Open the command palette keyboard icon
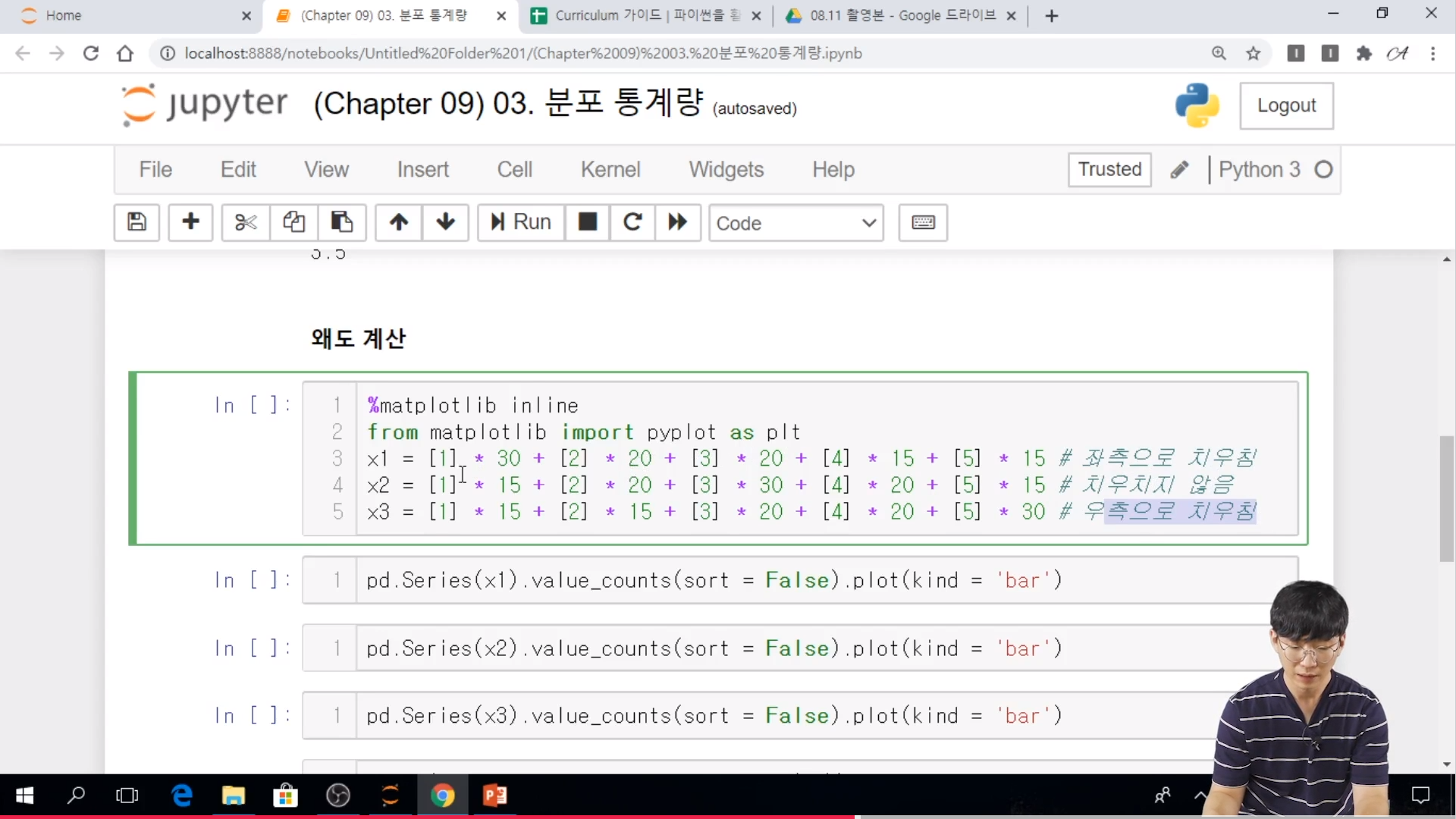Viewport: 1456px width, 819px height. click(x=923, y=222)
